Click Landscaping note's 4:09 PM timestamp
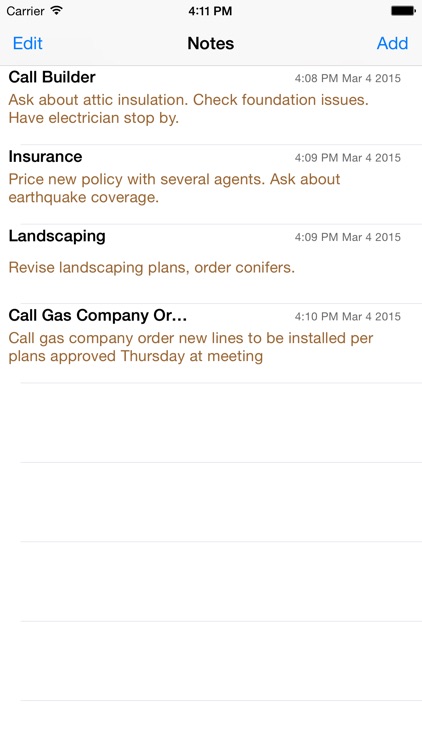This screenshot has height=750, width=422. click(348, 237)
